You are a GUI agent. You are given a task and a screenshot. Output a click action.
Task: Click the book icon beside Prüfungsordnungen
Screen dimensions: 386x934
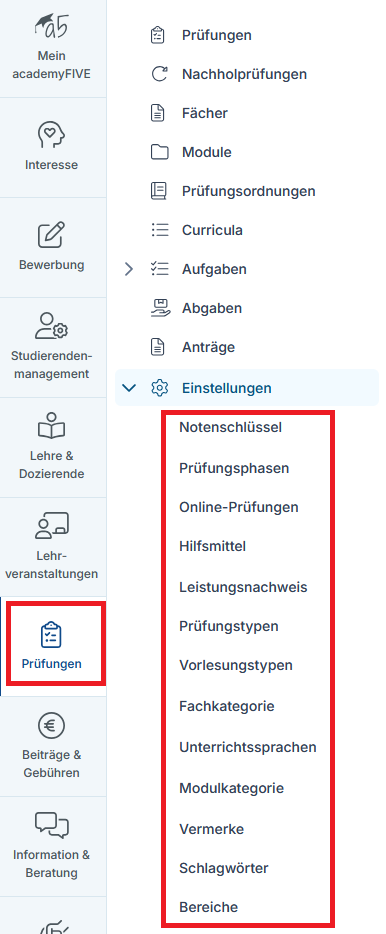pyautogui.click(x=158, y=191)
